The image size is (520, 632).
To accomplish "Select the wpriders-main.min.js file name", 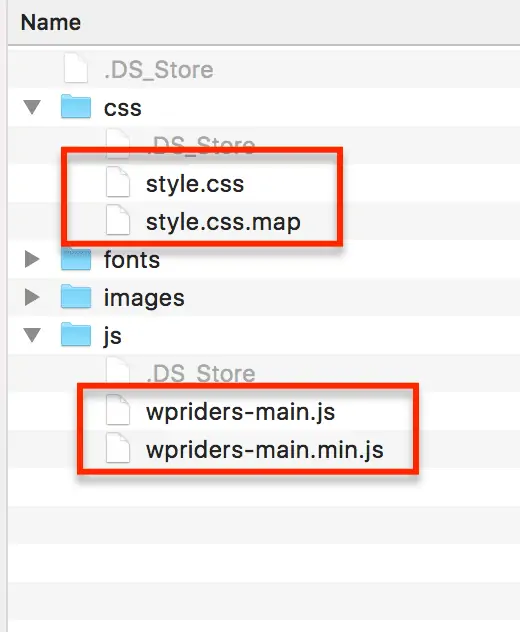I will 264,450.
